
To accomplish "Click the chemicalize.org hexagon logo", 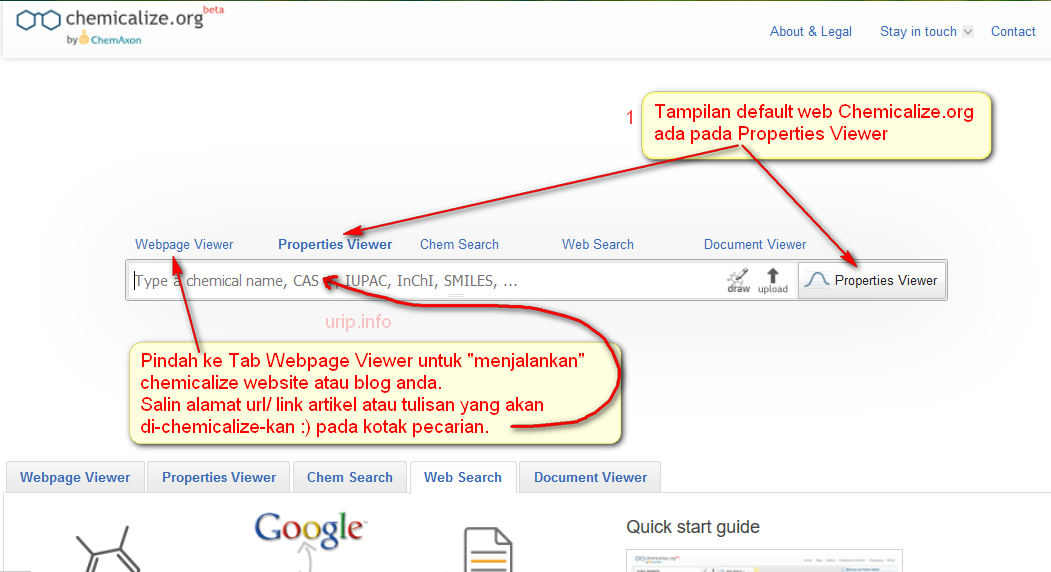I will point(38,20).
